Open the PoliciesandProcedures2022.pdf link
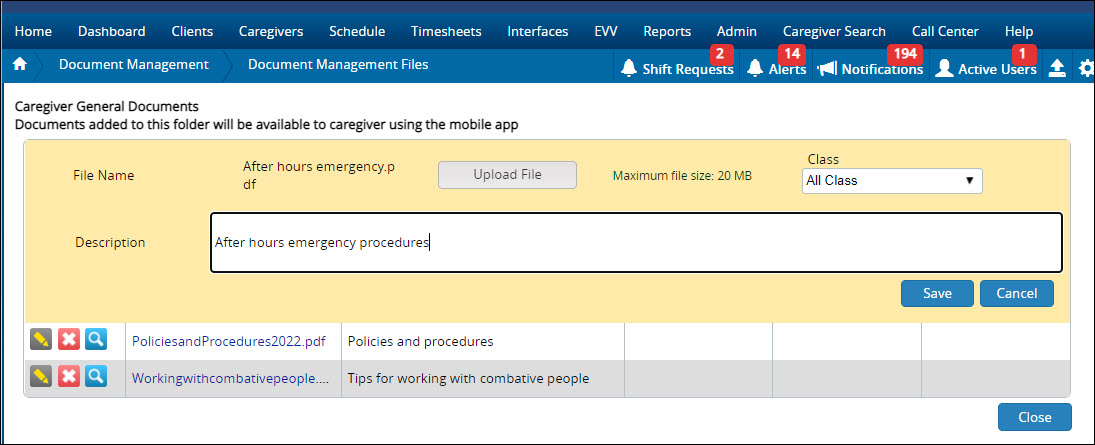The height and width of the screenshot is (445, 1095). (229, 342)
